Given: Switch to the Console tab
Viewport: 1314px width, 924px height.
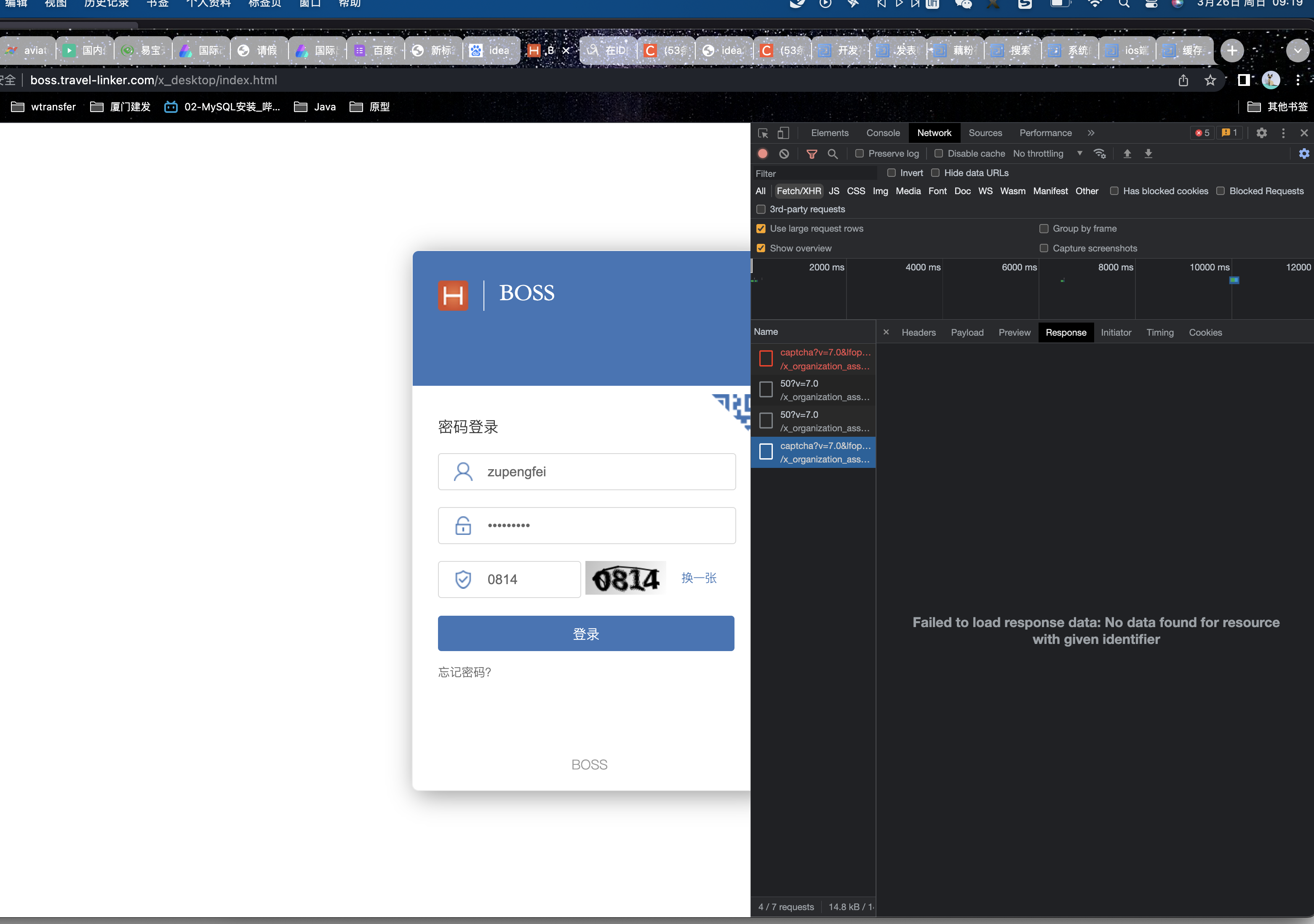Looking at the screenshot, I should click(882, 133).
